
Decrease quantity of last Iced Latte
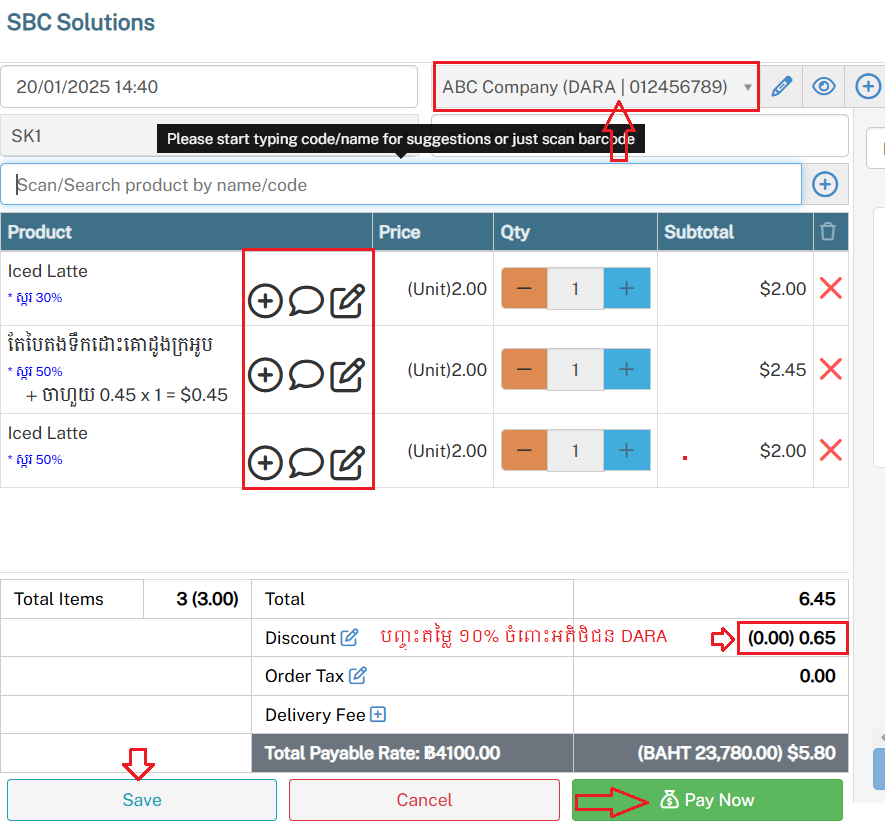(x=524, y=451)
